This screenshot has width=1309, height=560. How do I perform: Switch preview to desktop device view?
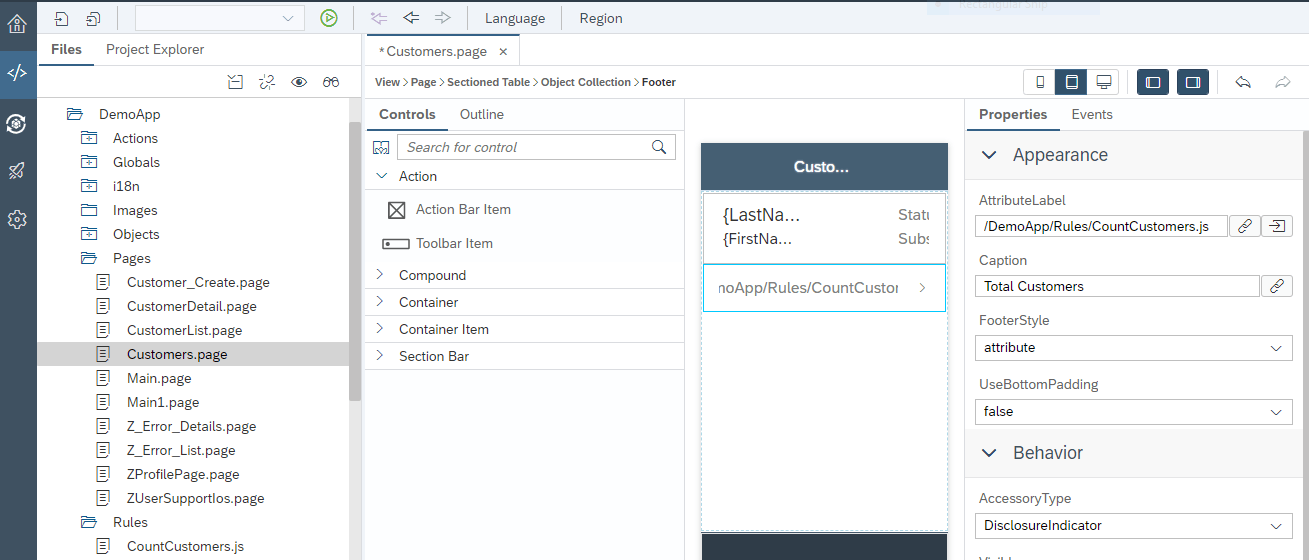click(x=1103, y=82)
